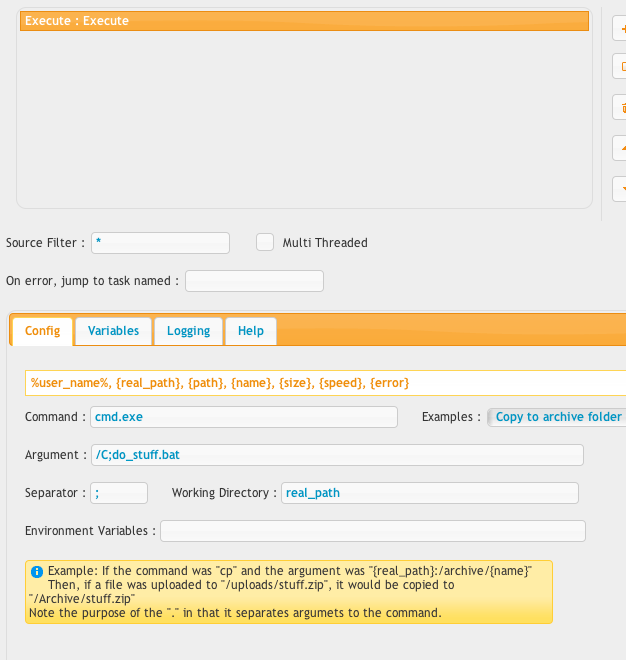Move the task up with the up arrow
This screenshot has height=660, width=626.
tap(620, 148)
